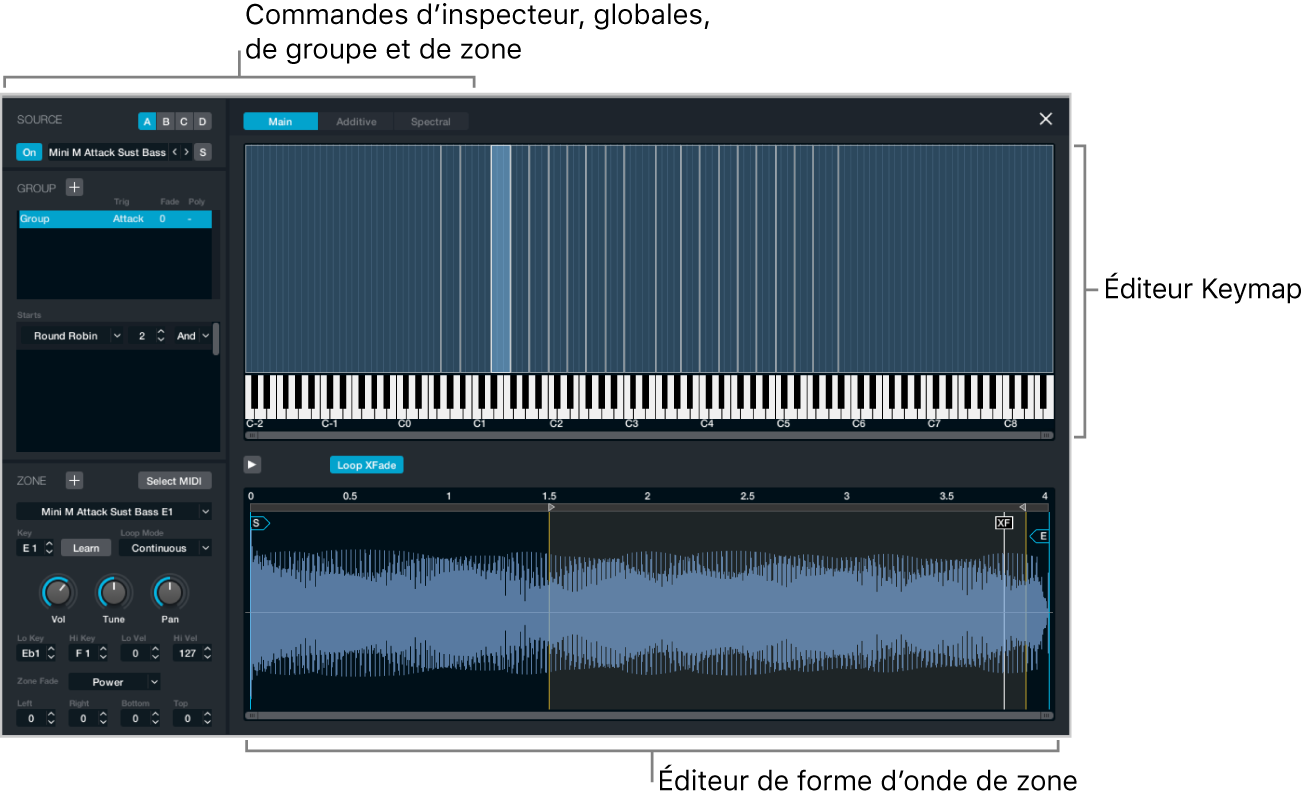Click the Add Group plus icon
This screenshot has width=1306, height=803.
tap(74, 187)
